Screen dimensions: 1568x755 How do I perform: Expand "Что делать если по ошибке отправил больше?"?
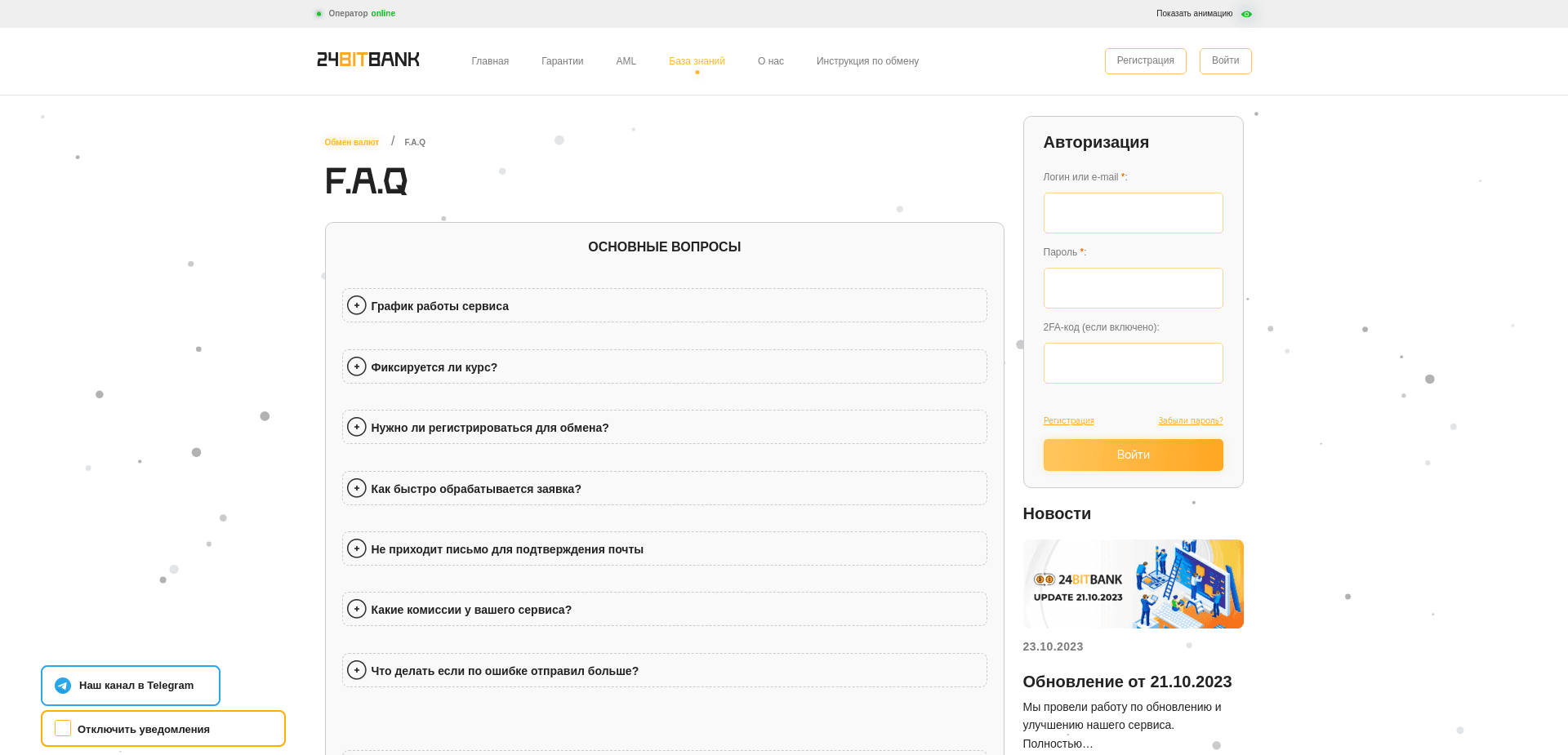(356, 669)
